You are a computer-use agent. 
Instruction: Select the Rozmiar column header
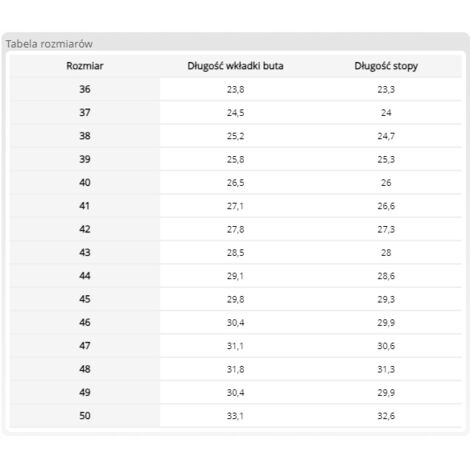(85, 66)
